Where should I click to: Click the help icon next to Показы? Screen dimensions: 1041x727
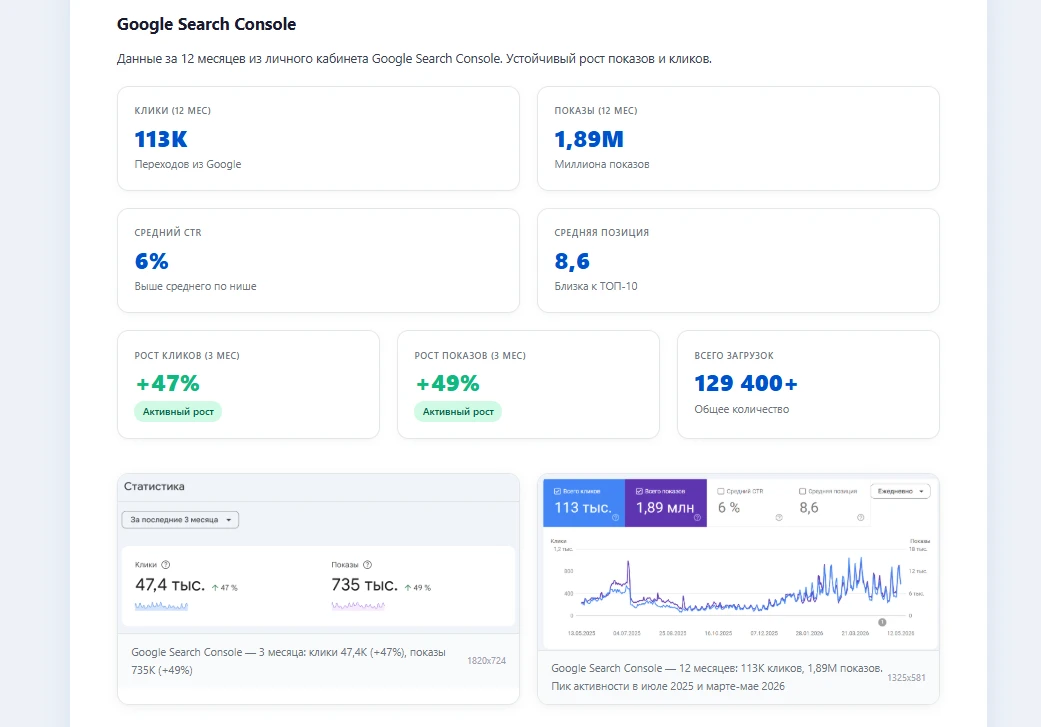[367, 565]
